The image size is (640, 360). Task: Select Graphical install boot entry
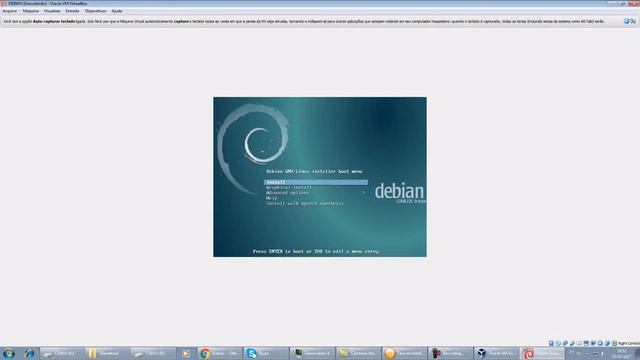tap(289, 187)
